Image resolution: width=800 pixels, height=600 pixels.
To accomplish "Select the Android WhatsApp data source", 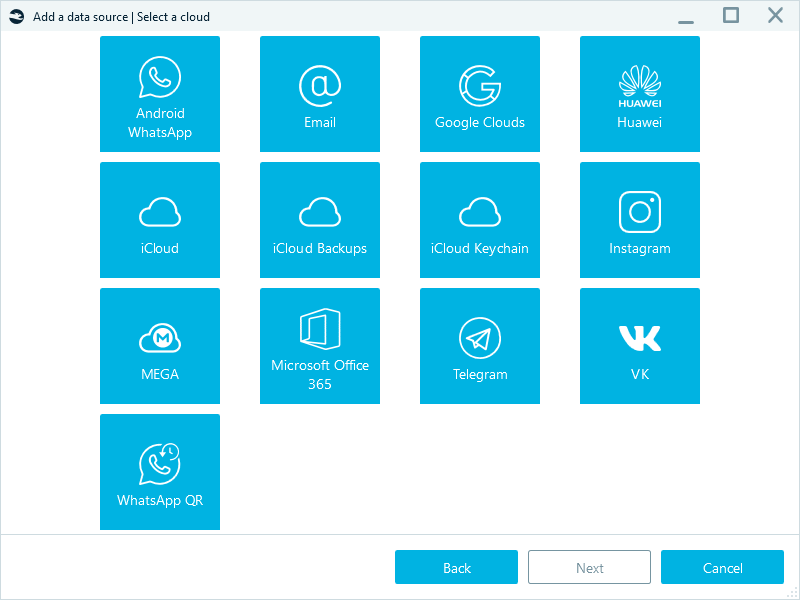I will pos(160,94).
